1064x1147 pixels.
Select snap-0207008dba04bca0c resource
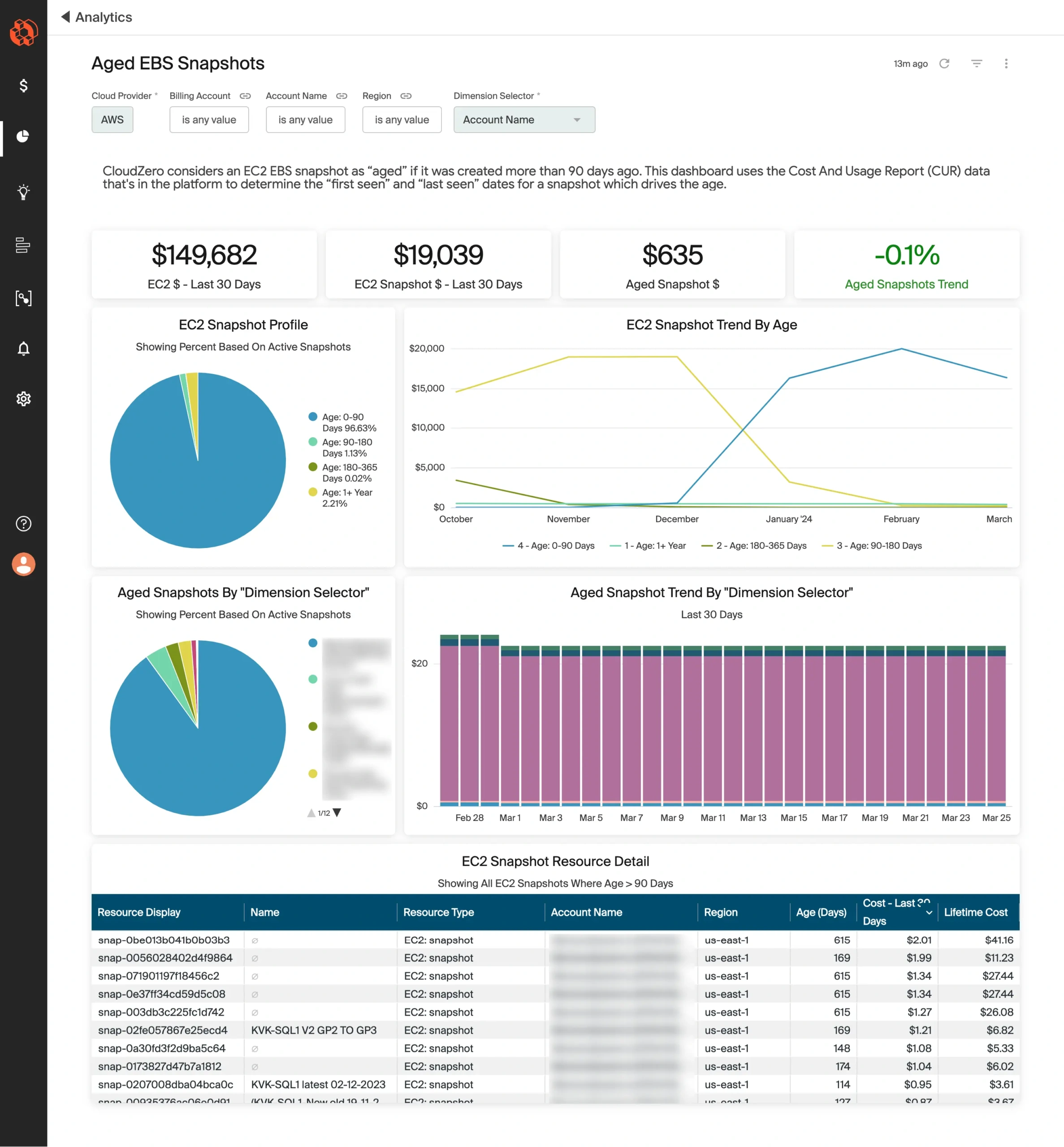(166, 1084)
